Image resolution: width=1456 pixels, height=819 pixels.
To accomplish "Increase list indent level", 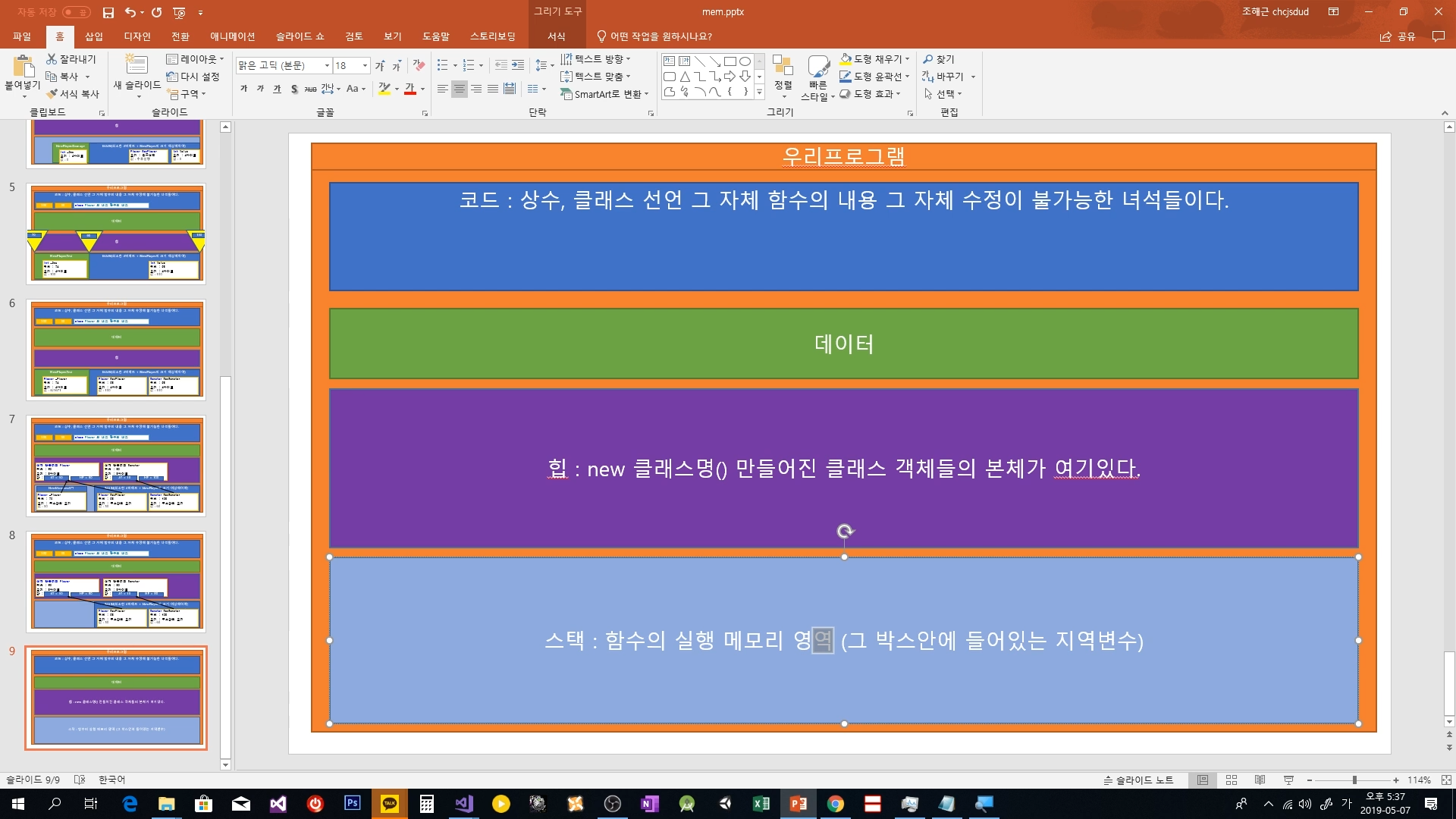I will [518, 66].
